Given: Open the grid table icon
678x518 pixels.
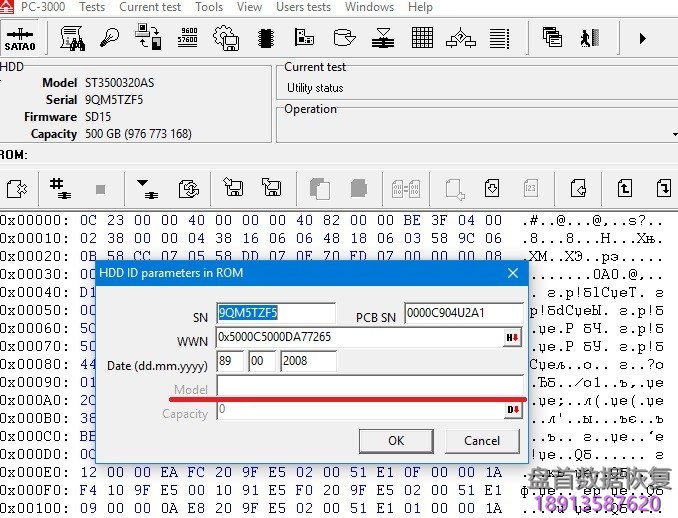Looking at the screenshot, I should point(422,38).
